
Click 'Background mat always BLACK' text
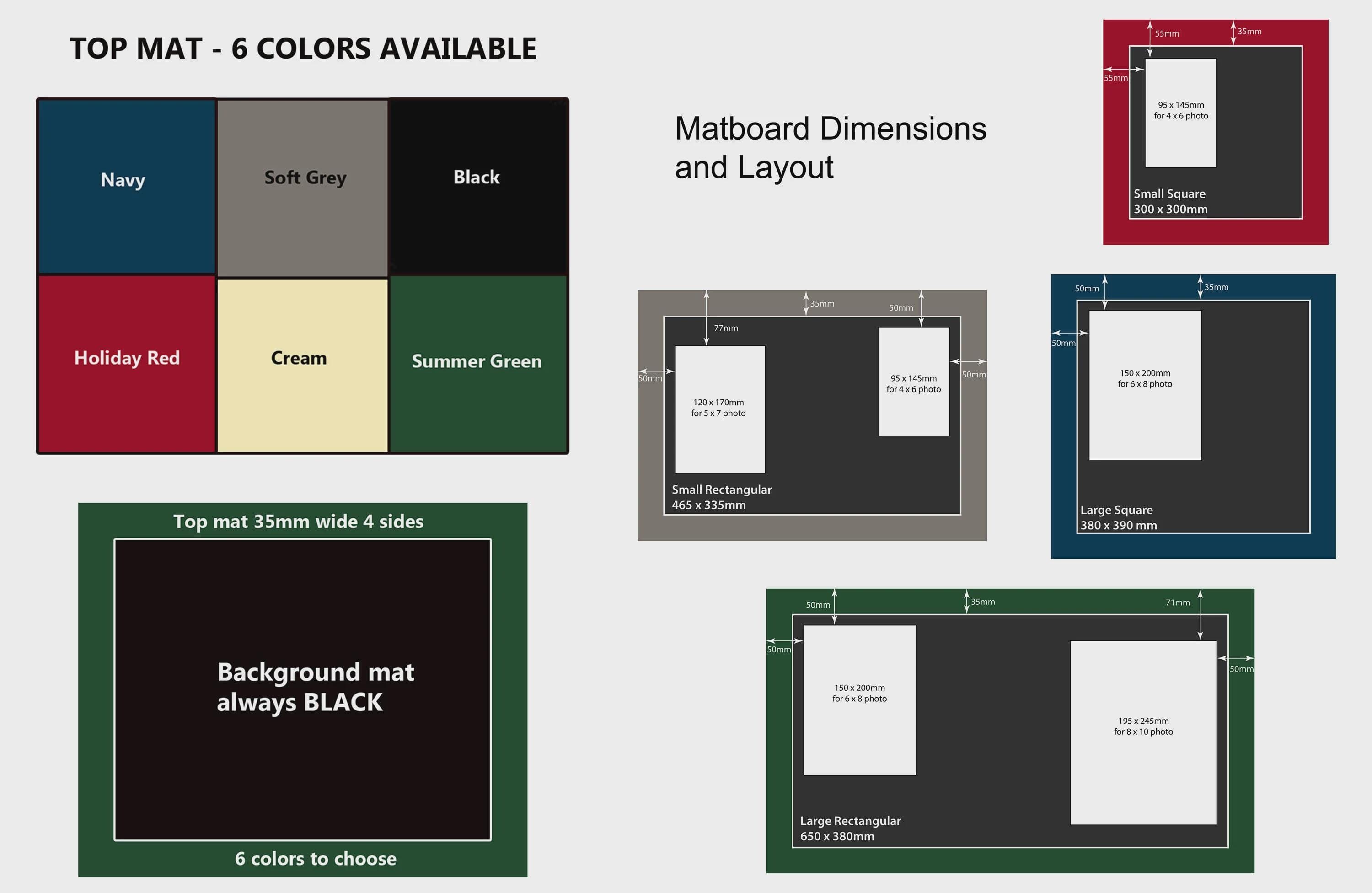[x=315, y=687]
